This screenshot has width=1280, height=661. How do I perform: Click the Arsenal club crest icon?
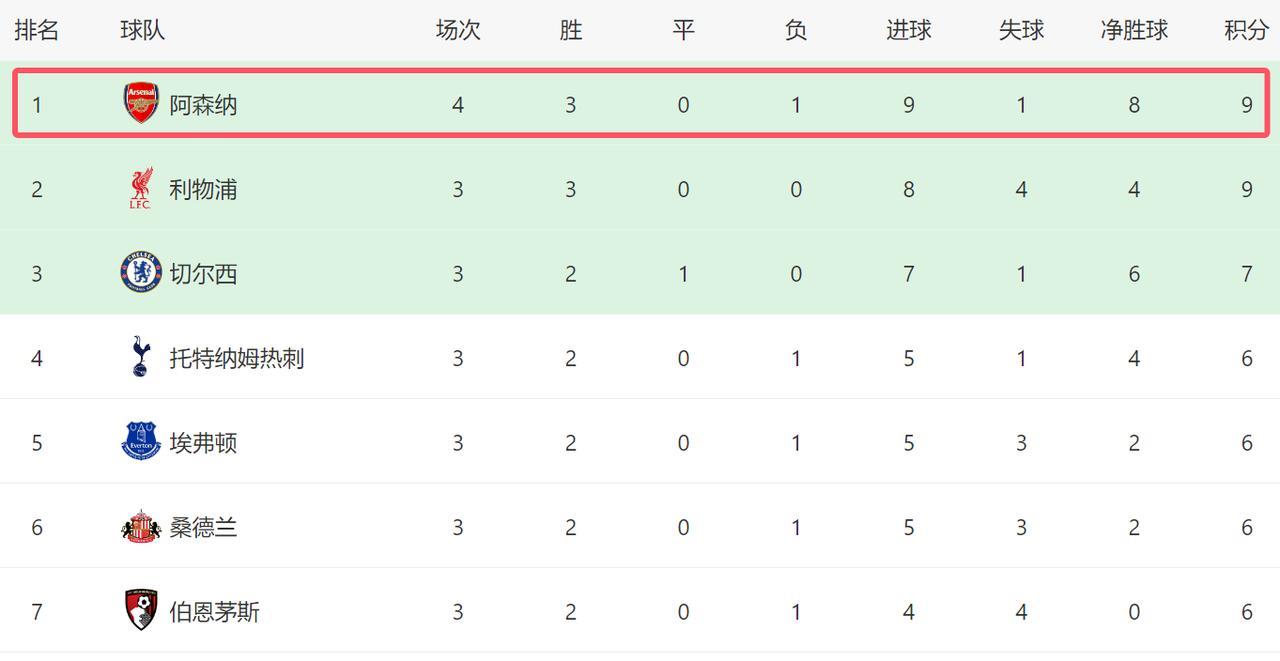tap(141, 104)
